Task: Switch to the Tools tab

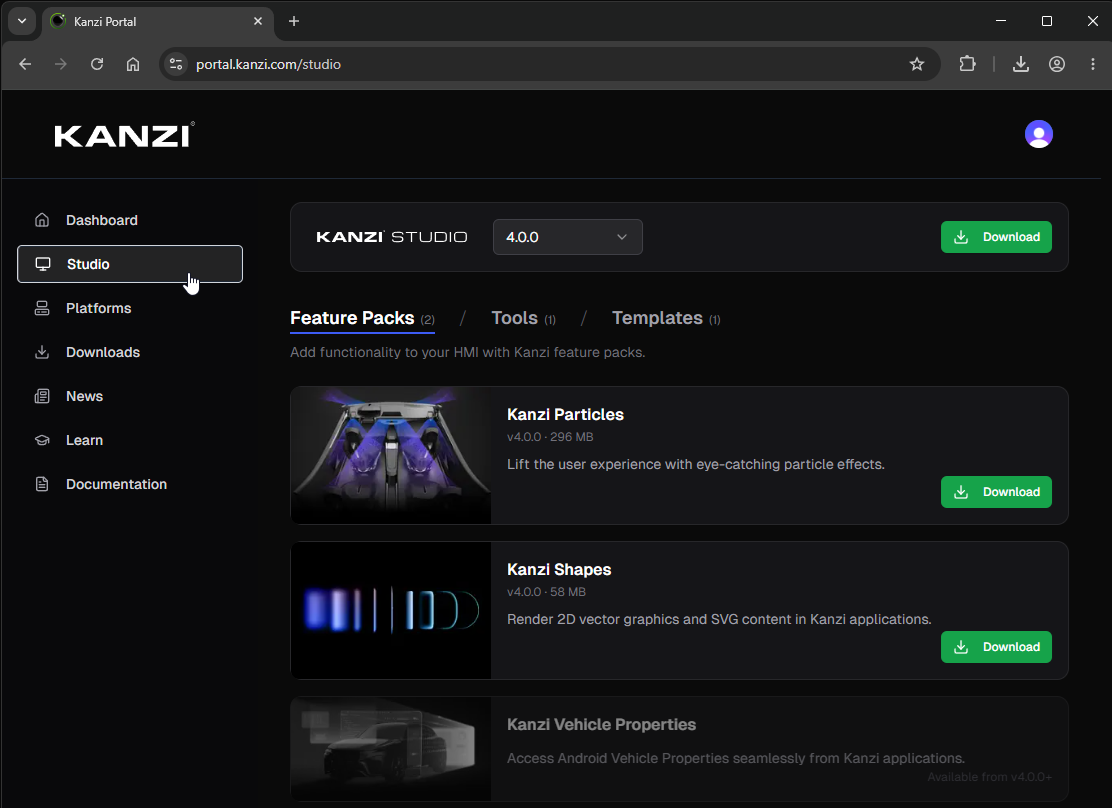Action: tap(523, 319)
